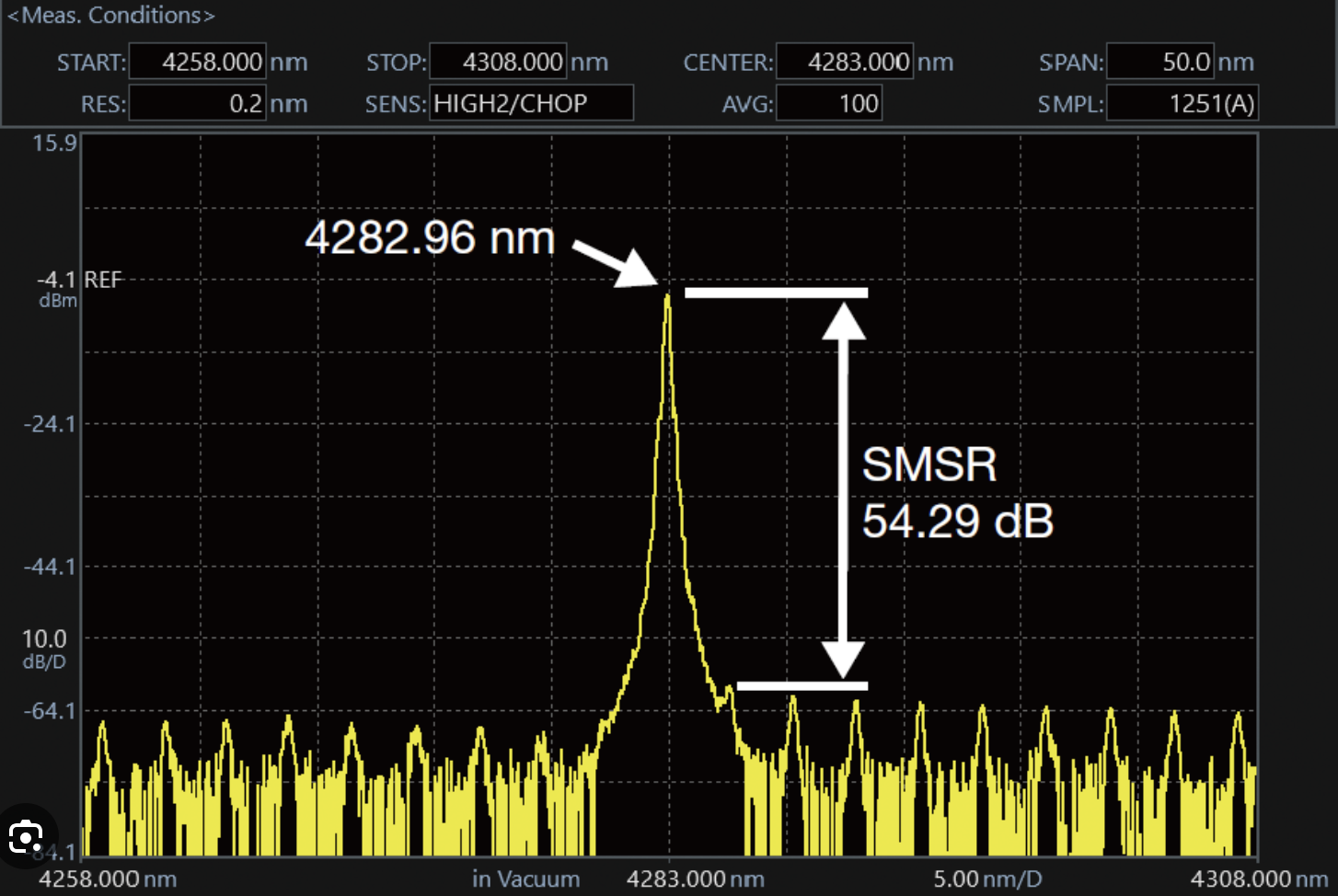Select the START wavelength field
The height and width of the screenshot is (896, 1338).
point(198,62)
